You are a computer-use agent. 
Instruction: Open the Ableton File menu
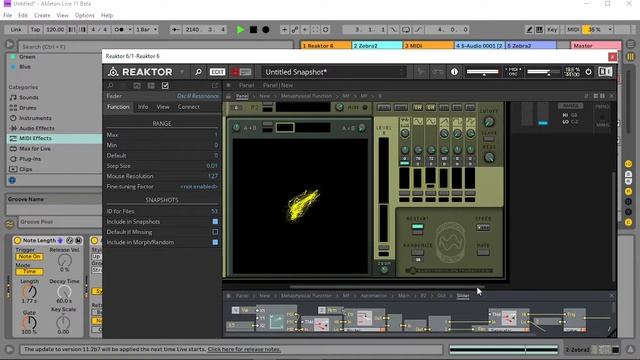(x=7, y=16)
